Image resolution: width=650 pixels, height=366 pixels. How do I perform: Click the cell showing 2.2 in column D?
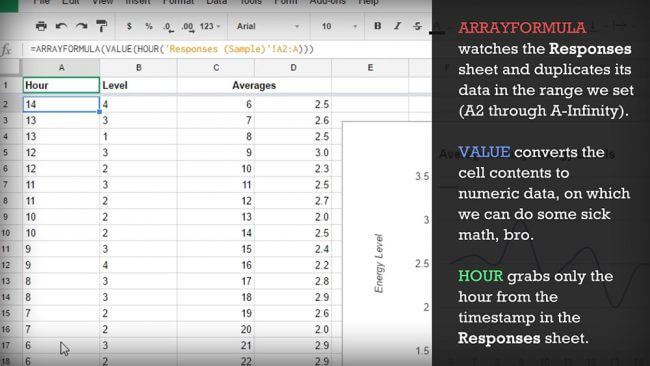[293, 265]
